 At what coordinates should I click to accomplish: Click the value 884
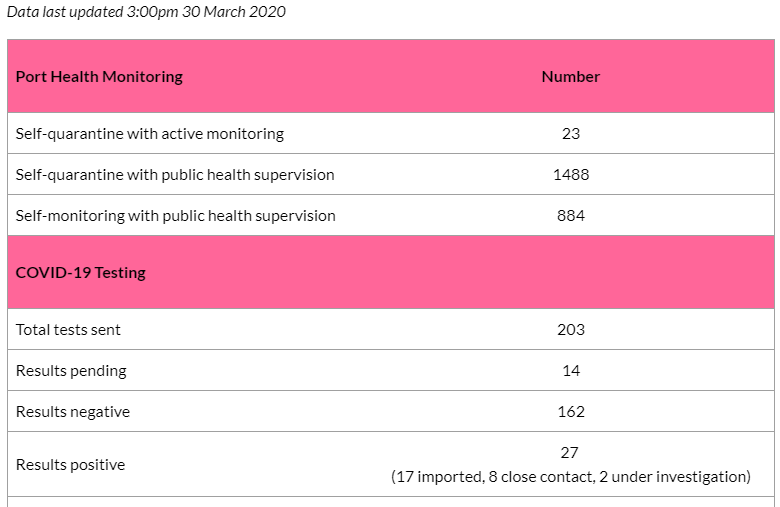coord(571,215)
